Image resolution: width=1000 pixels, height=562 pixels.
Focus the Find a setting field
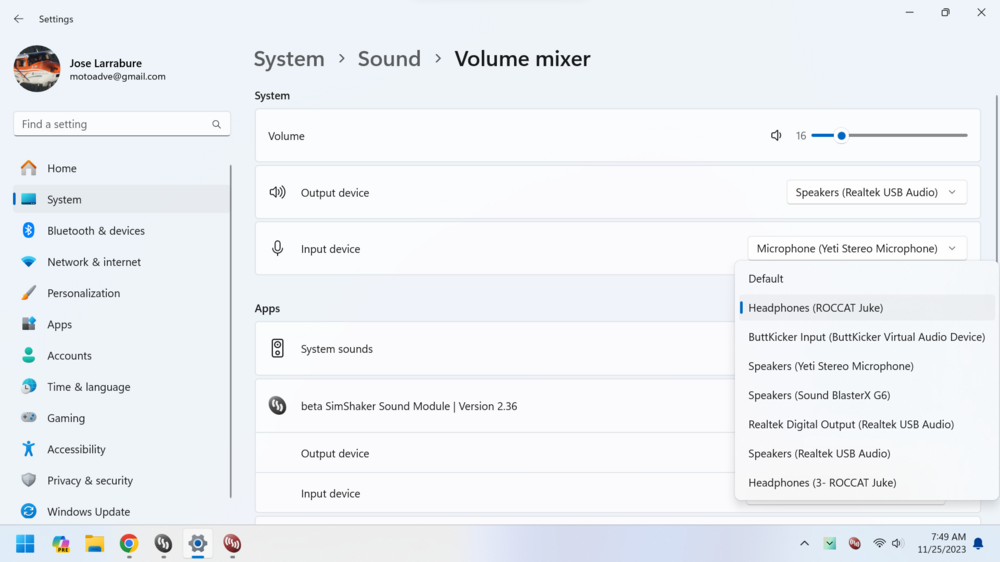[x=110, y=124]
